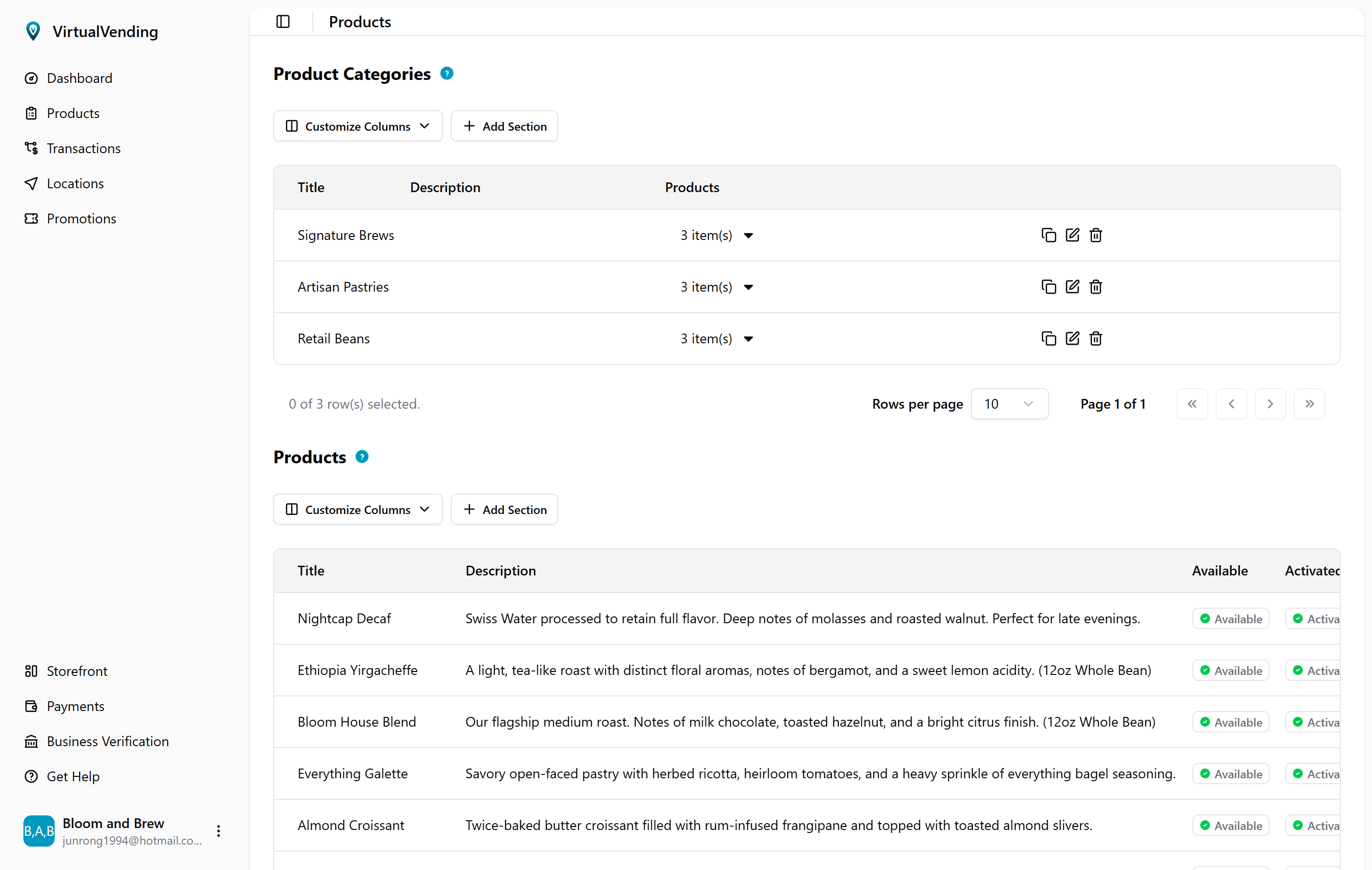1372x870 pixels.
Task: Open Storefront settings in sidebar
Action: click(77, 671)
